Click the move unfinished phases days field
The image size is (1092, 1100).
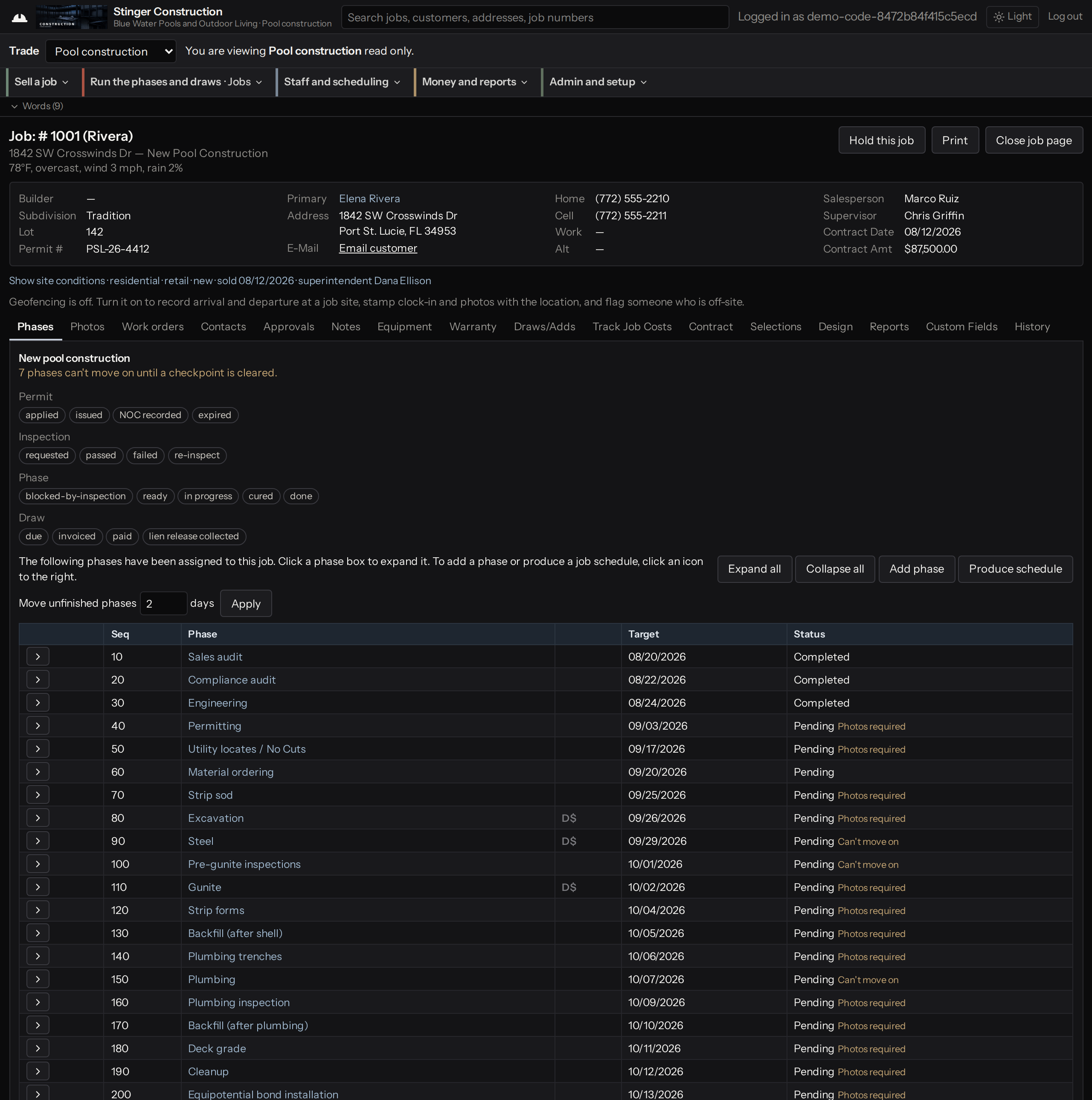pos(163,603)
